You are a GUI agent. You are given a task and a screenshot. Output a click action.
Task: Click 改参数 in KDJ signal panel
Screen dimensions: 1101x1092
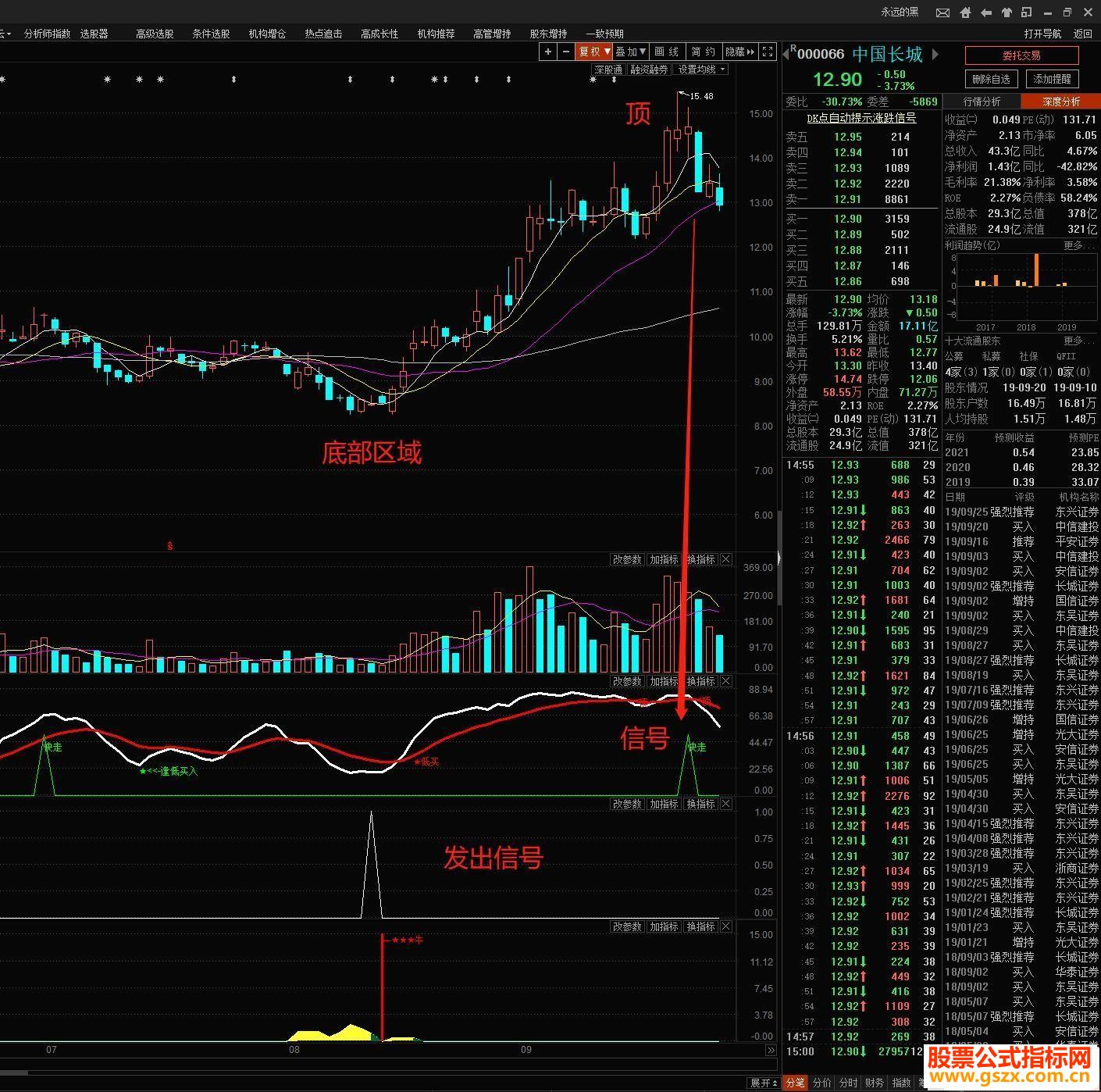tap(627, 681)
